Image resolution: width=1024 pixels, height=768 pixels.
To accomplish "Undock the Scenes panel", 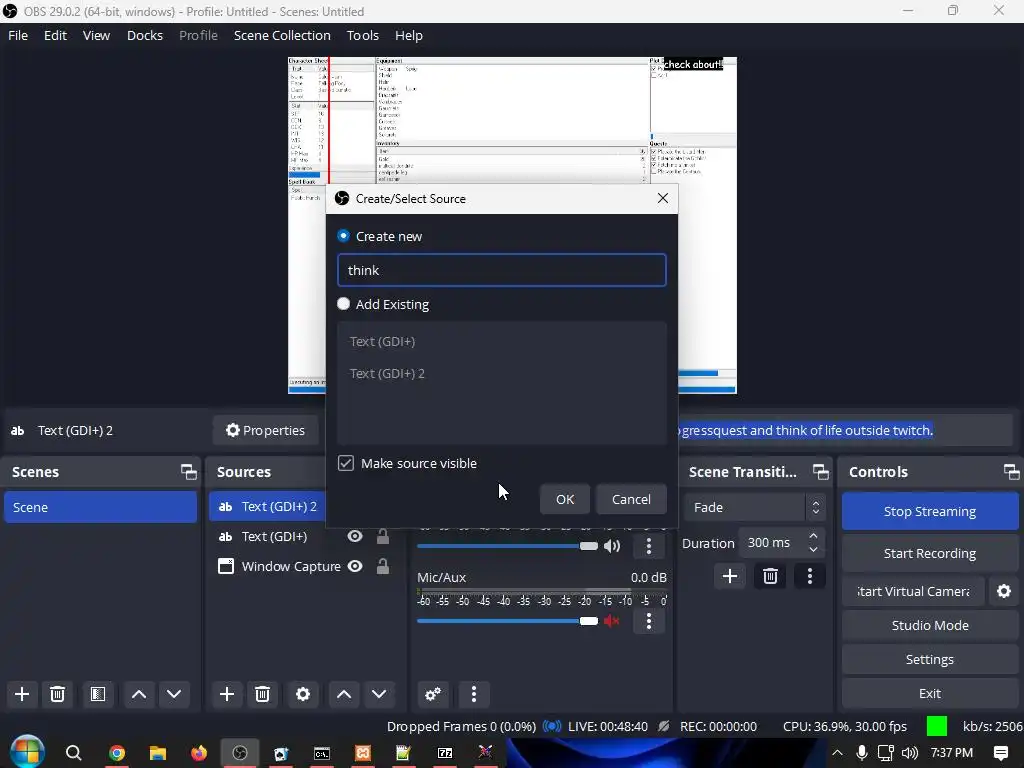I will coord(189,472).
